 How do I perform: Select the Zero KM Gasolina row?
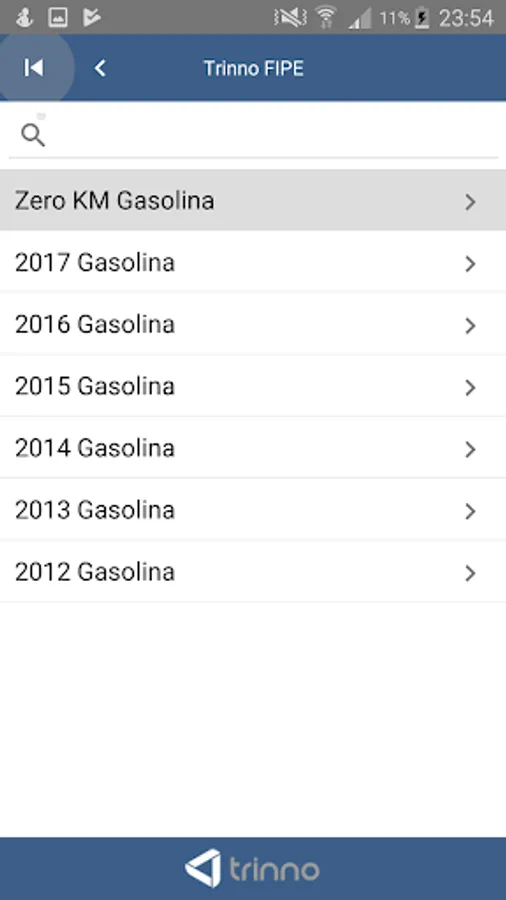point(253,200)
